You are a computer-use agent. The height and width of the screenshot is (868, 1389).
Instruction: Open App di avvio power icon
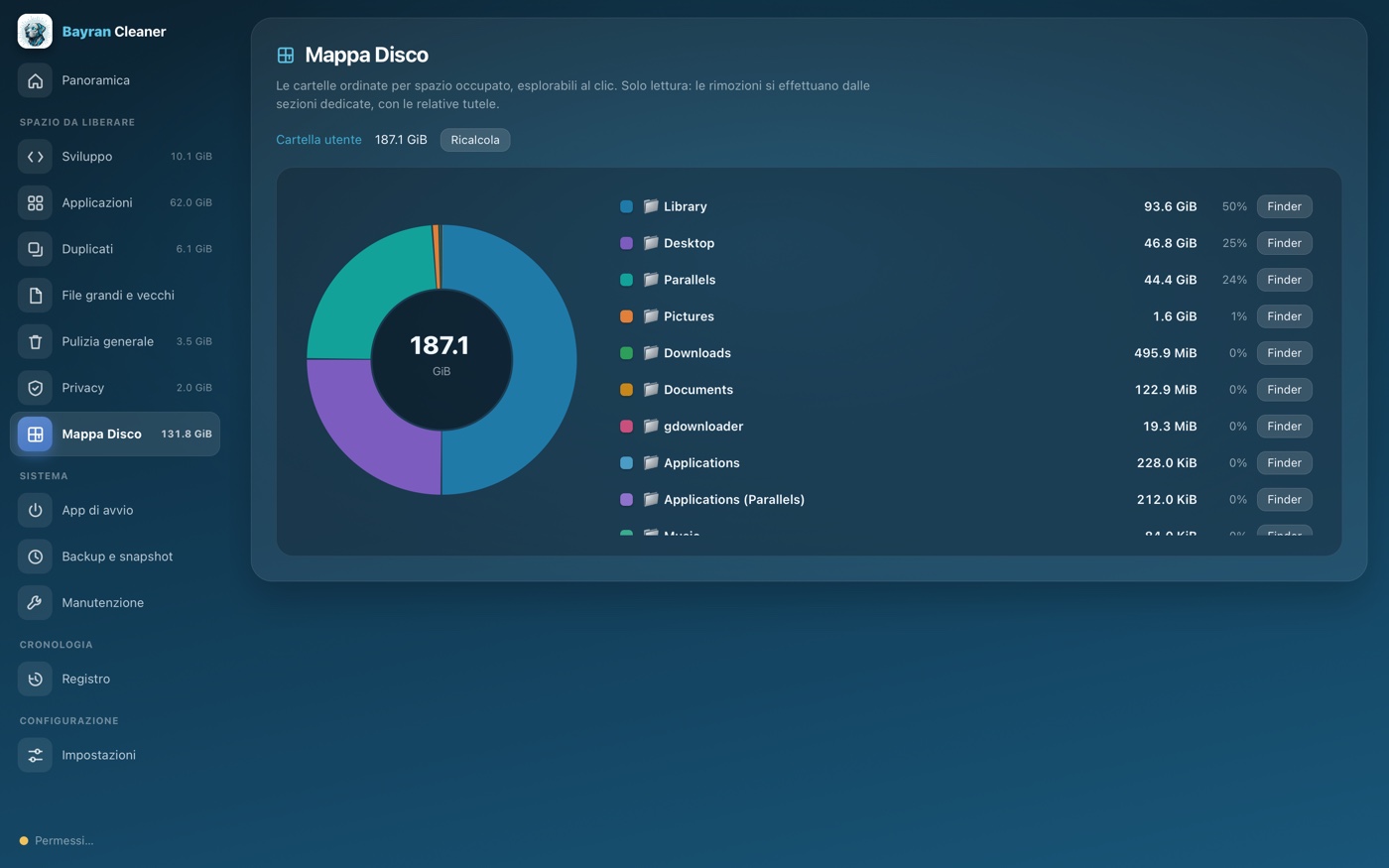point(35,510)
